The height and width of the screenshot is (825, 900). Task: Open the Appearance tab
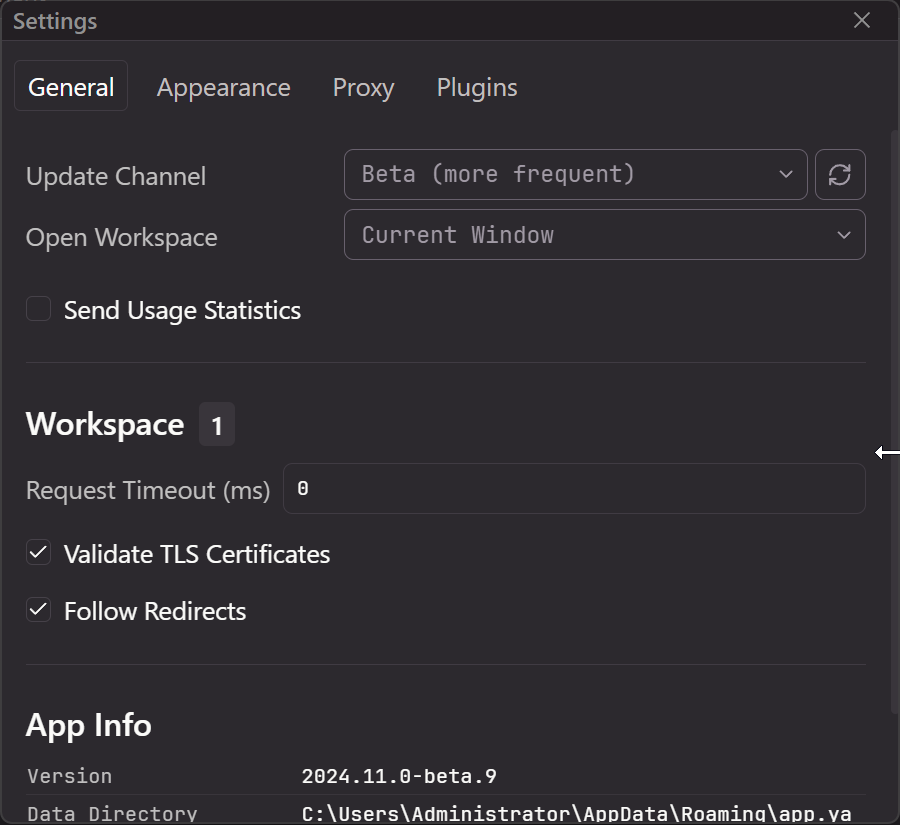[223, 88]
